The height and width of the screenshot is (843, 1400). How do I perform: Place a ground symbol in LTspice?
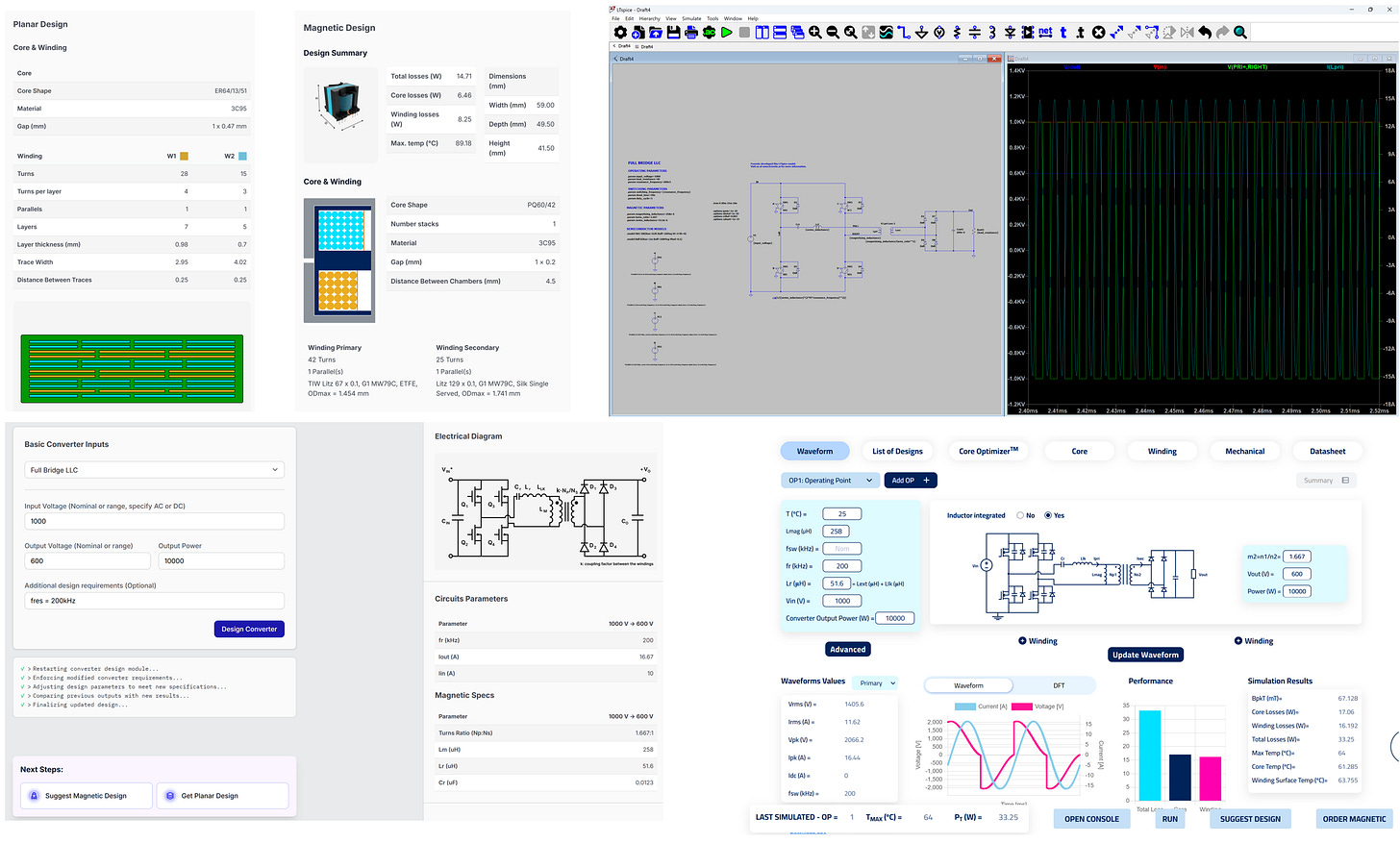click(x=921, y=33)
